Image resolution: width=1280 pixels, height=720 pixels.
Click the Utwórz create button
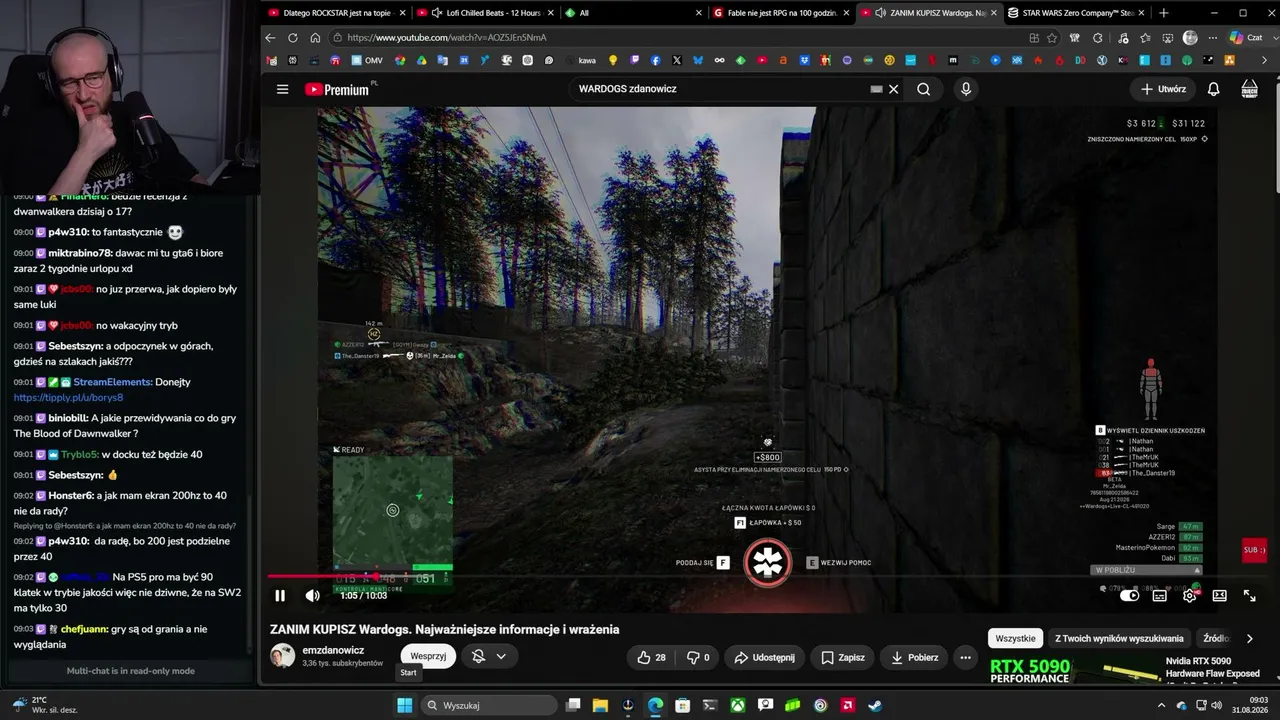click(x=1163, y=89)
